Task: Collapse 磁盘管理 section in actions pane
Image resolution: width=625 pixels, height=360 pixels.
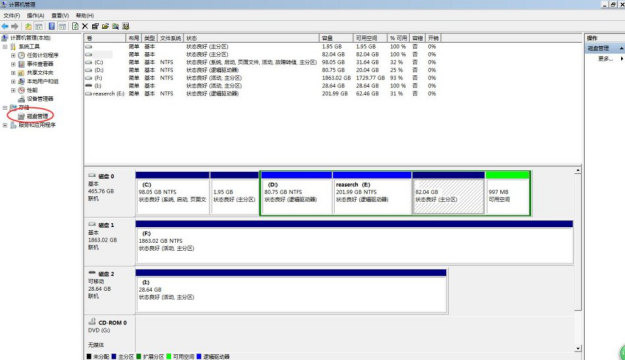Action: 621,48
